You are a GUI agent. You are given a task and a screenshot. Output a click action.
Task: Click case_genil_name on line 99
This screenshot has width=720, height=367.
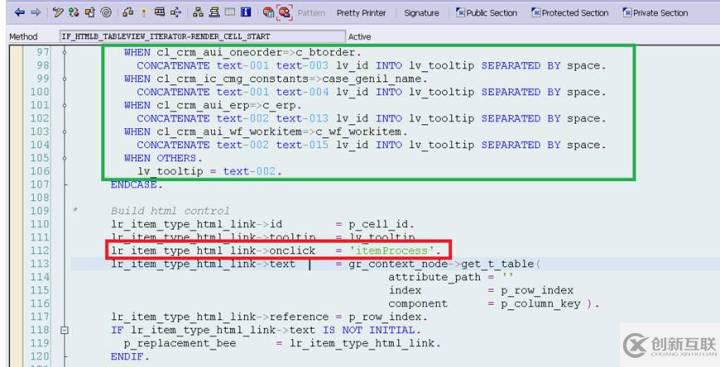coord(371,79)
